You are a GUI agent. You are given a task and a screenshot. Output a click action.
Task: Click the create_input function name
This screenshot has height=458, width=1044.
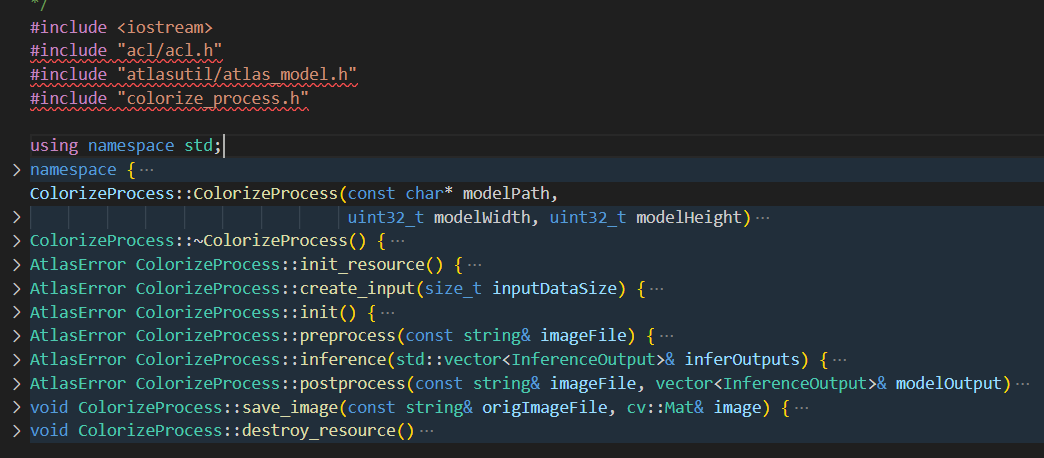pyautogui.click(x=358, y=289)
